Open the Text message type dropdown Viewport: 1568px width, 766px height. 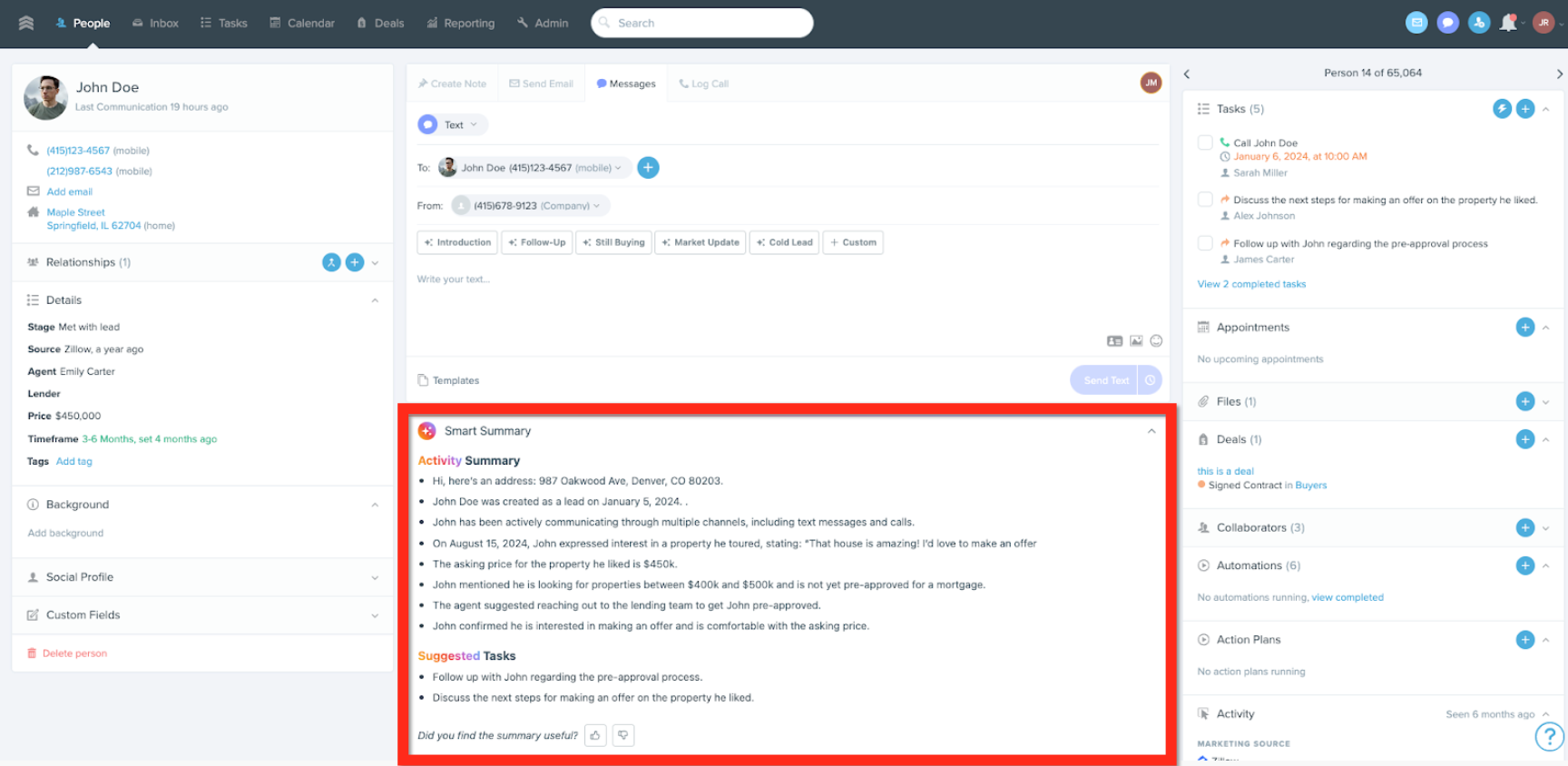click(x=452, y=125)
